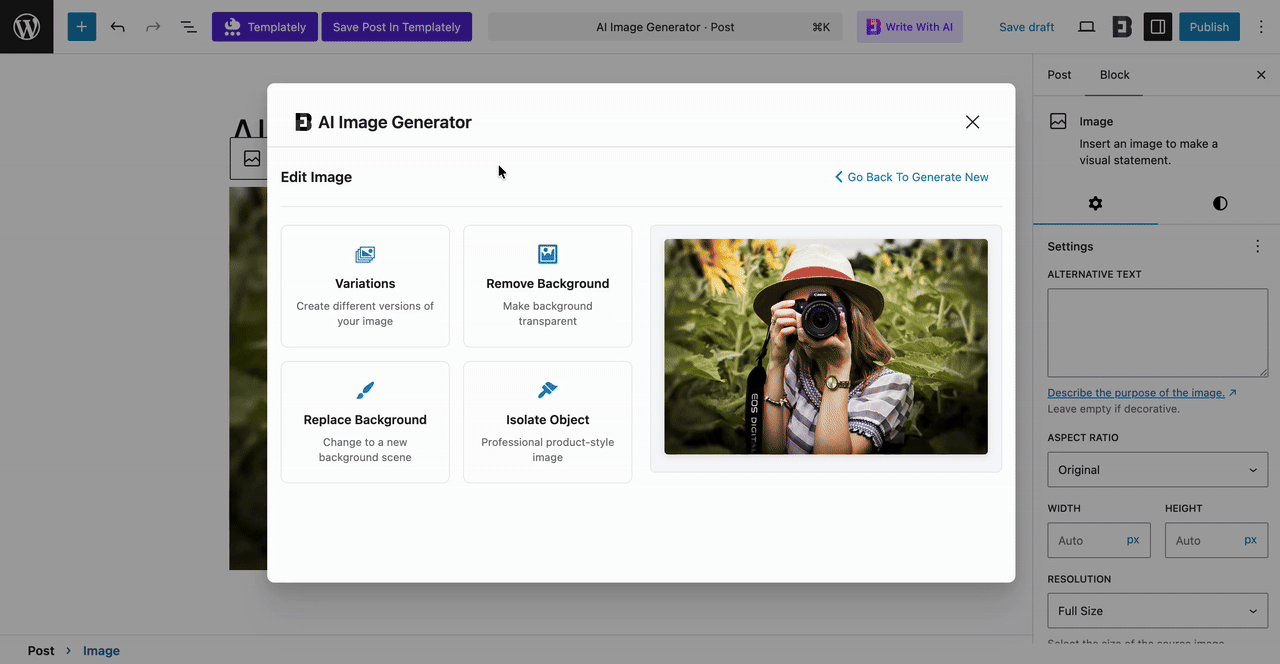
Task: Switch to the Post tab
Action: tap(1059, 75)
